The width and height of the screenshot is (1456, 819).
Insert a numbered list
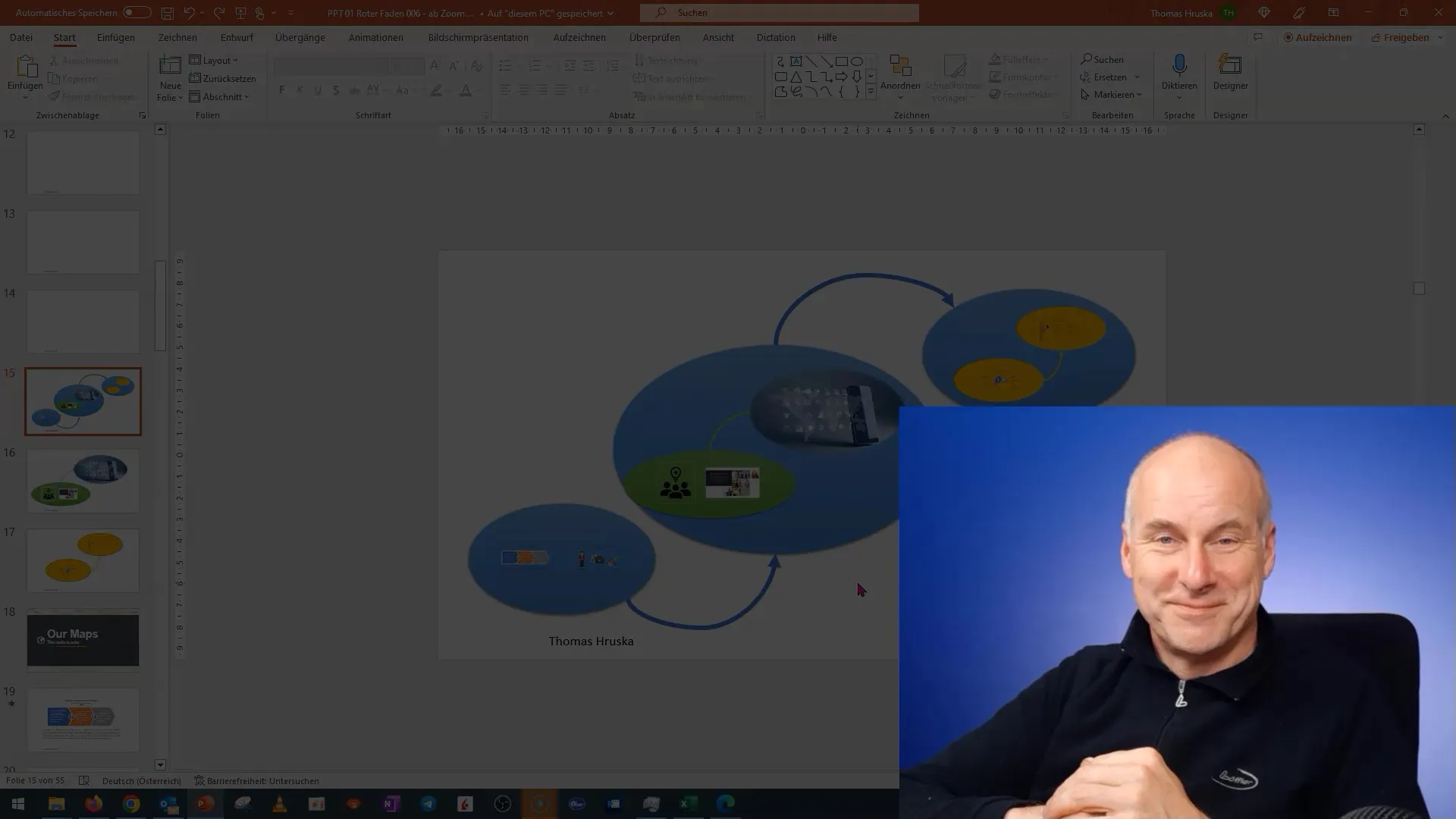535,66
